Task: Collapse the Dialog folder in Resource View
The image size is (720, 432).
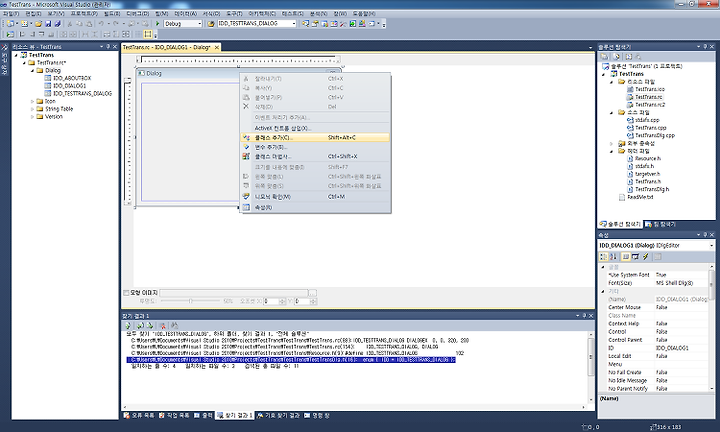Action: pos(33,70)
